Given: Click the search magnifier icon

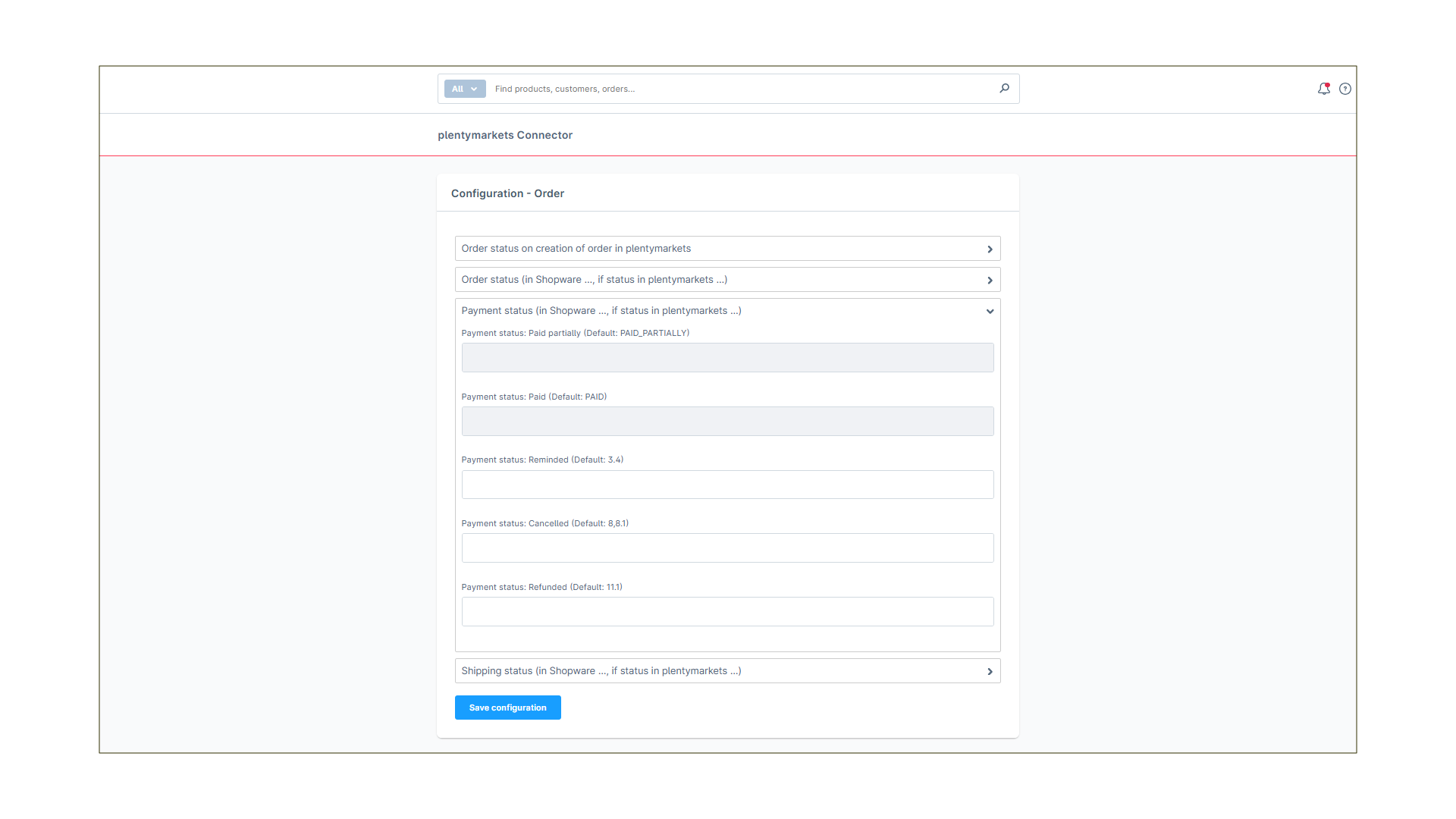Looking at the screenshot, I should [1004, 89].
